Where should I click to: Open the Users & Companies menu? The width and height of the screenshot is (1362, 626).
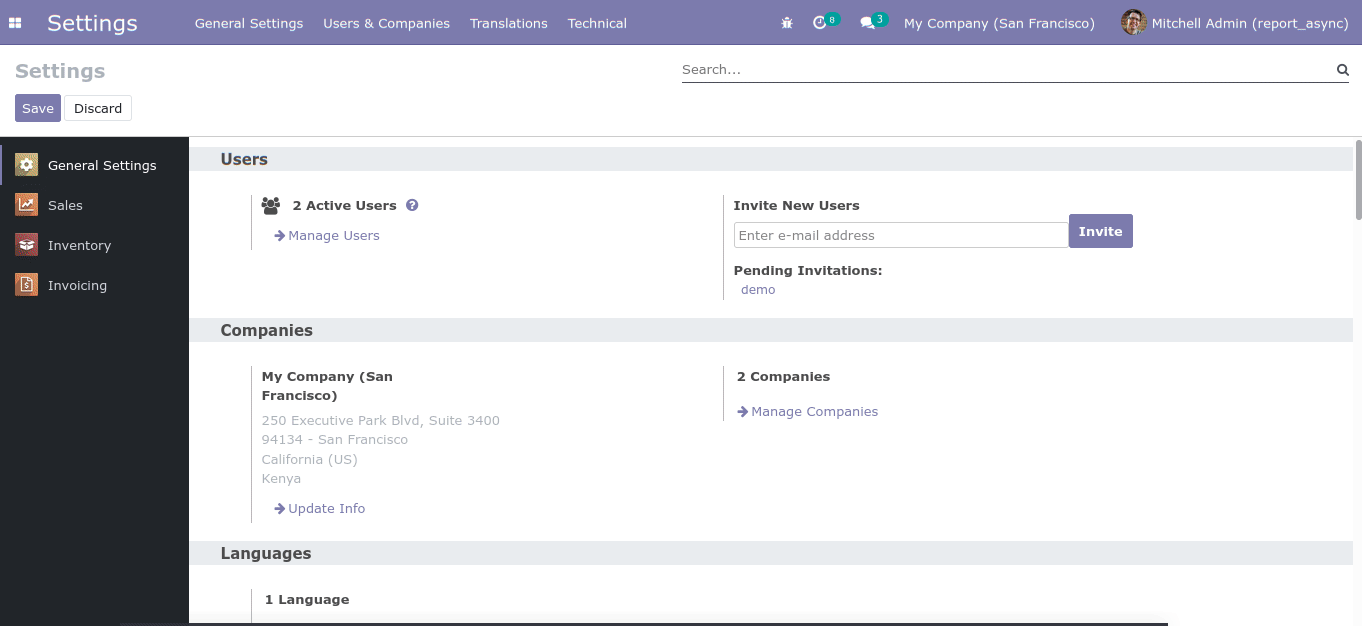click(386, 23)
